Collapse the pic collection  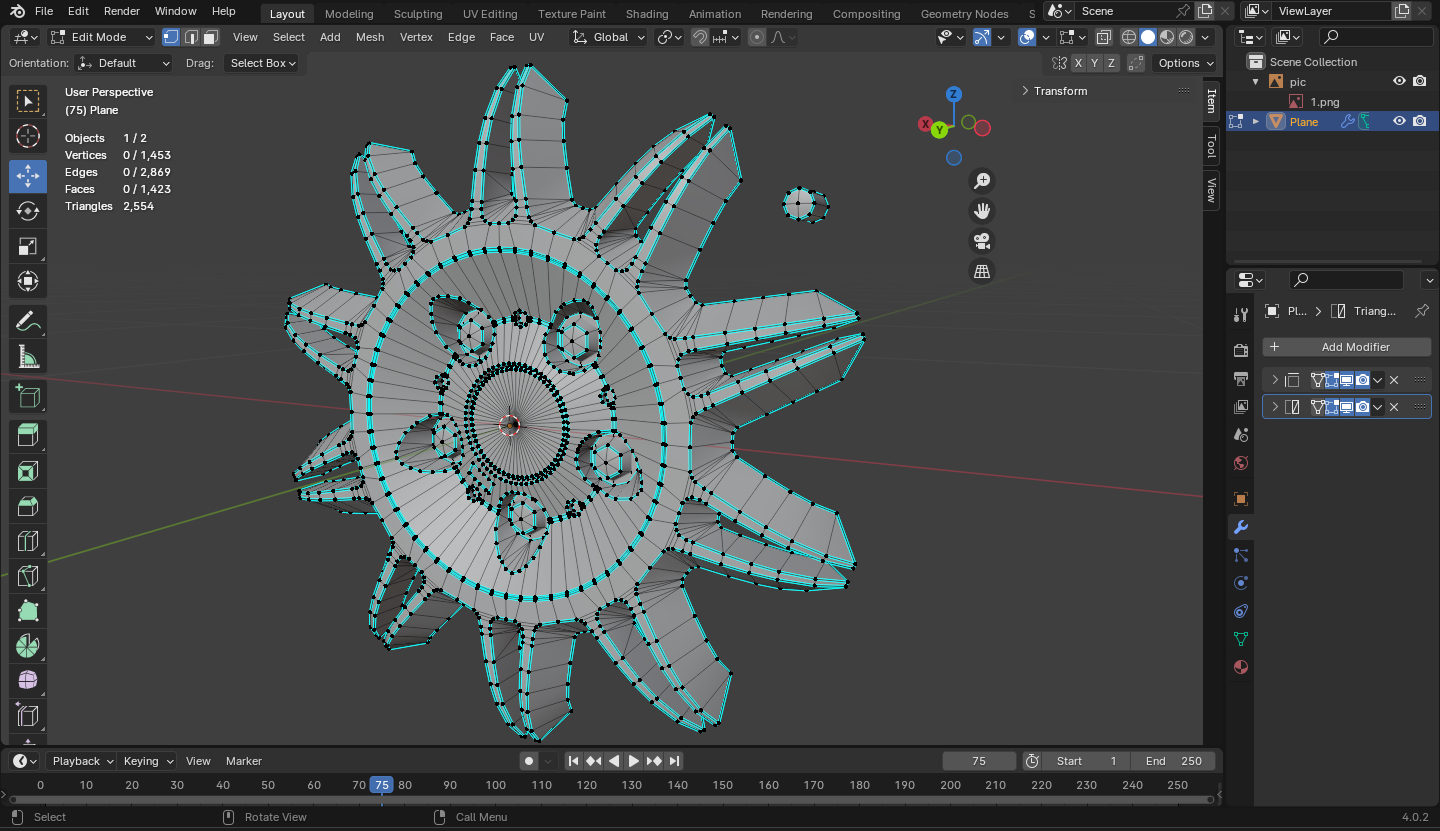(x=1256, y=81)
